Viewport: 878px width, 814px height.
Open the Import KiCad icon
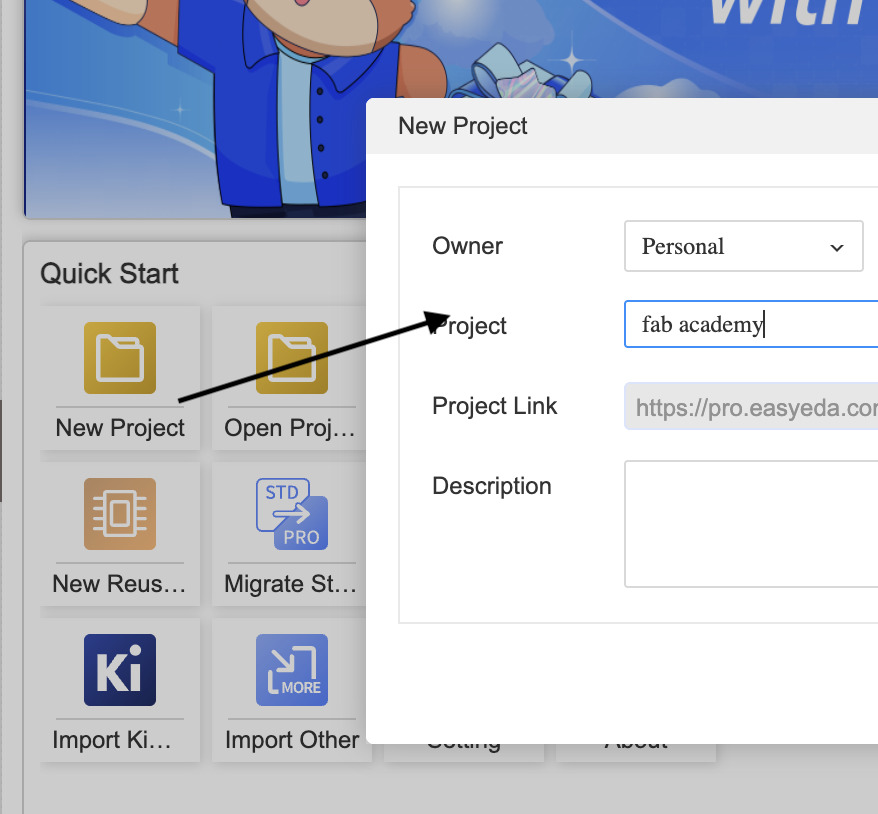[x=120, y=670]
